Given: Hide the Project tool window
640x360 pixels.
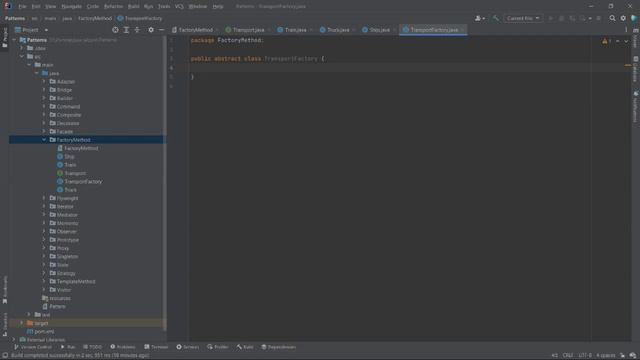Looking at the screenshot, I should 162,30.
